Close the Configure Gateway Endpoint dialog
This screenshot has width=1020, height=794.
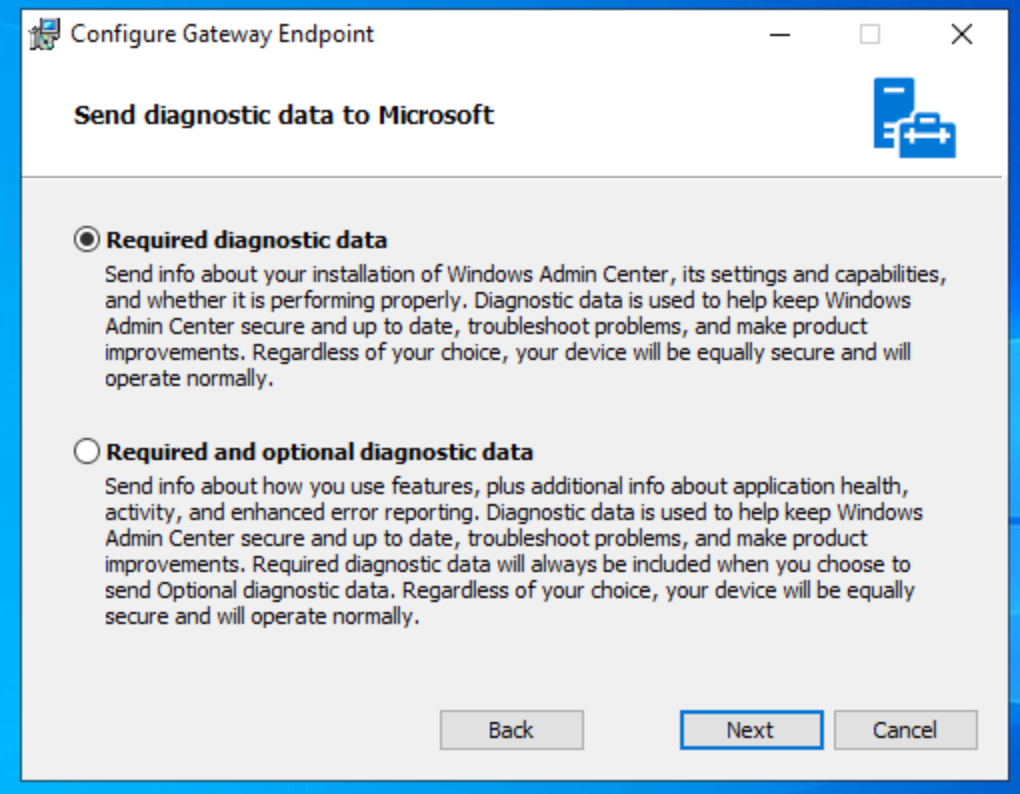coord(961,35)
